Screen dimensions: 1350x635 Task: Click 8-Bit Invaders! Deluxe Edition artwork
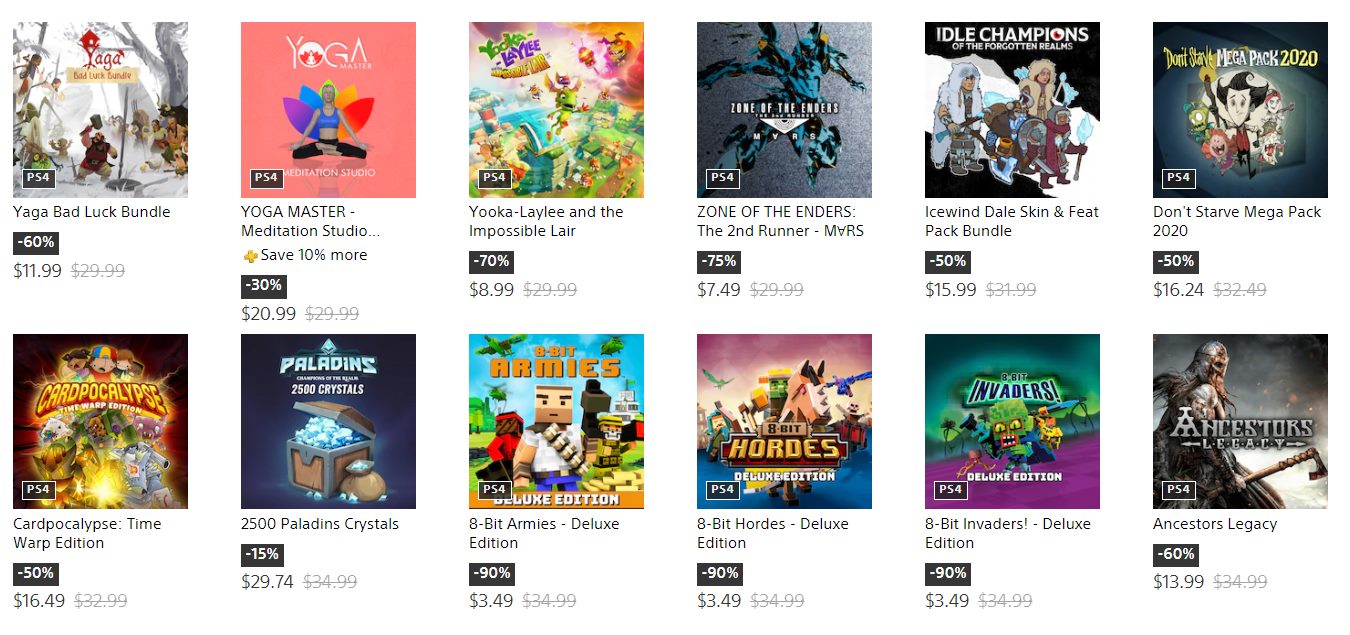point(1012,421)
